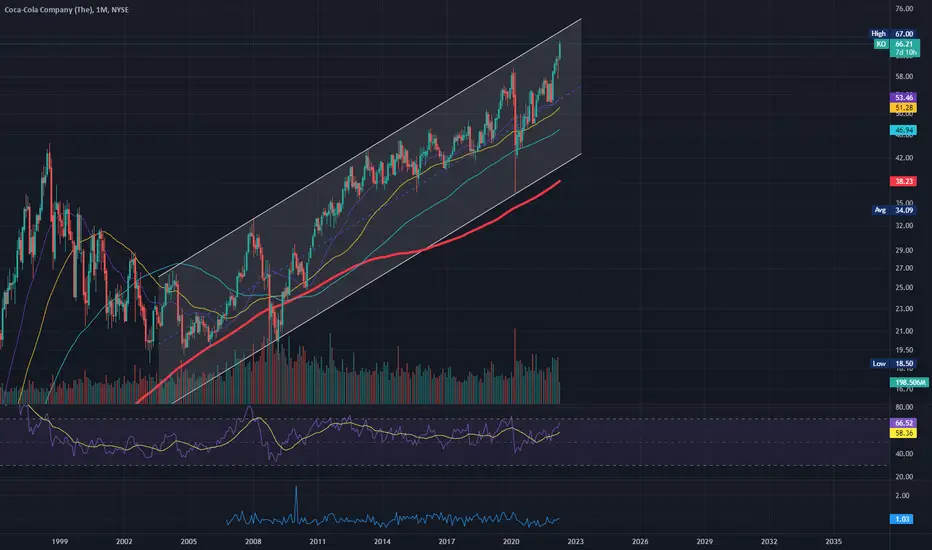Click the 80.00 RSI axis value
The image size is (932, 550).
click(904, 408)
